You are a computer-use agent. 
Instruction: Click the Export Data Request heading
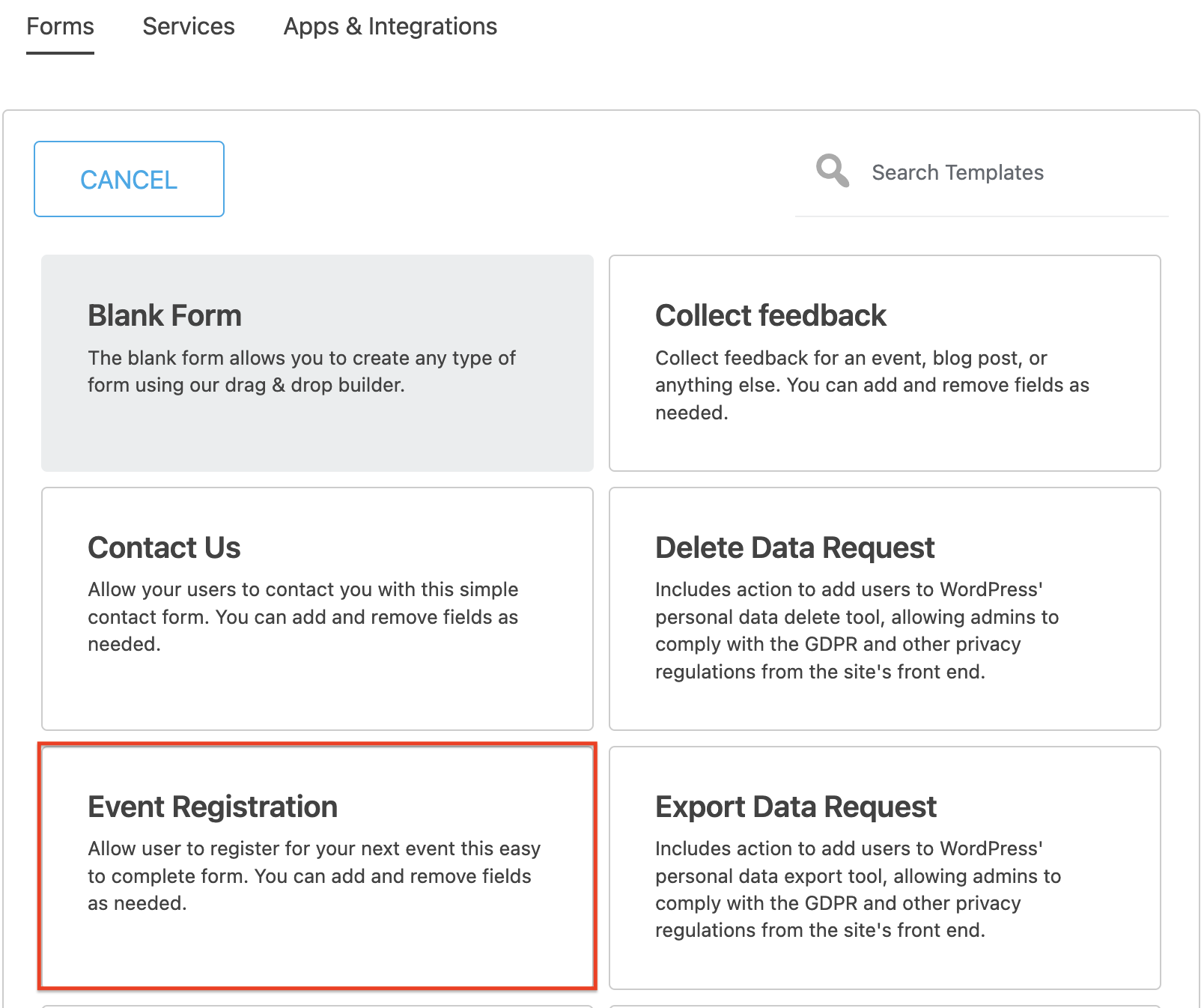pos(795,807)
